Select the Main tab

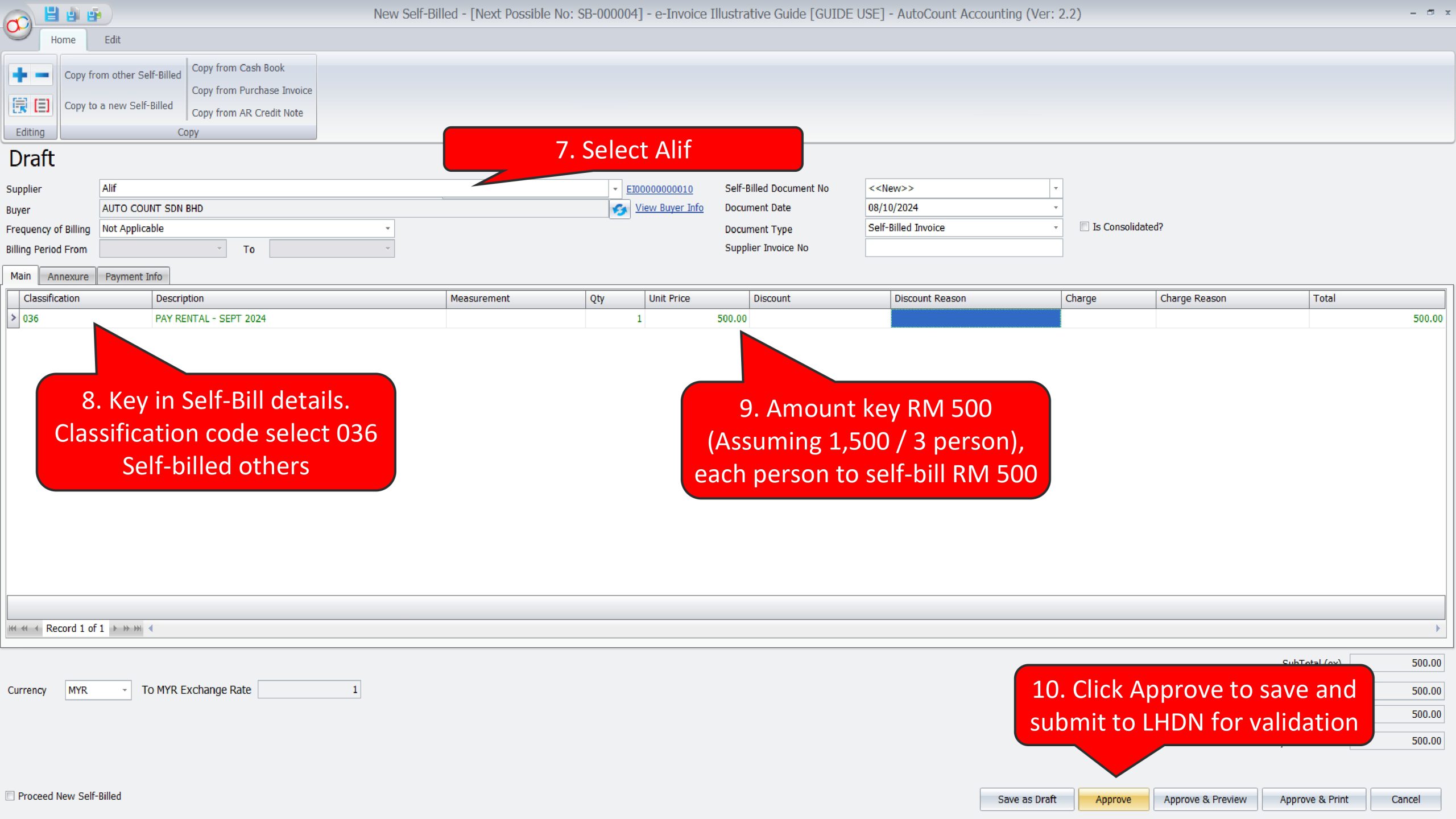20,276
